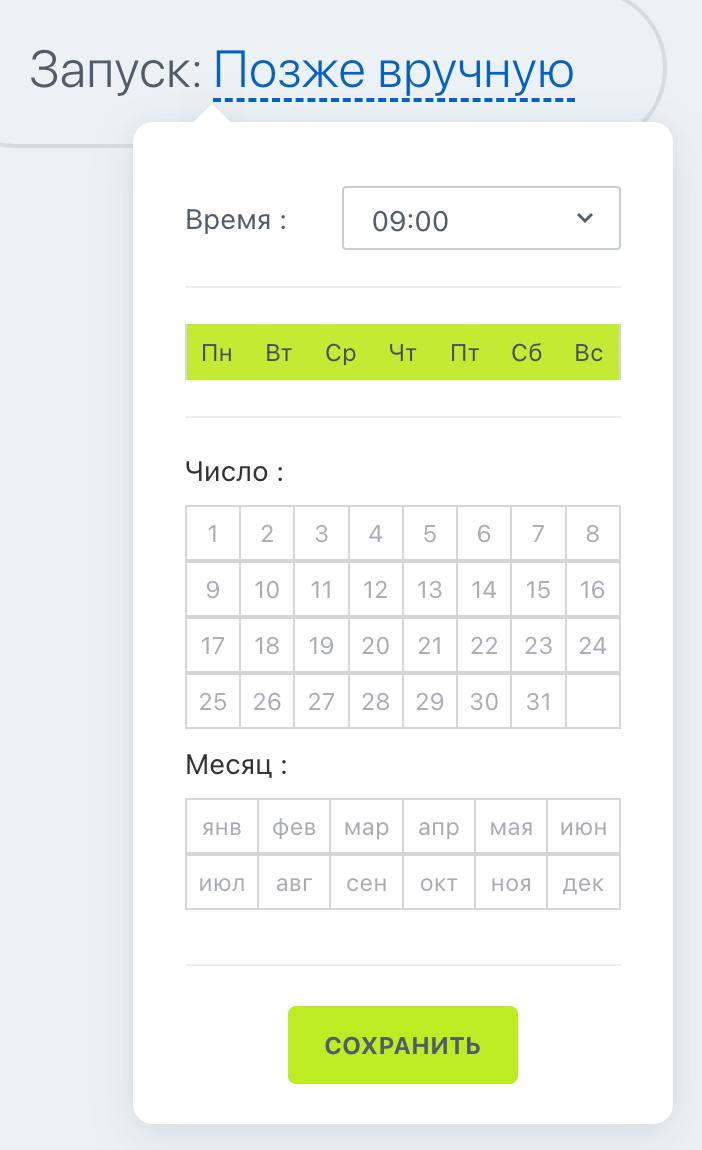The width and height of the screenshot is (702, 1150).
Task: Toggle the Пн weekday
Action: pos(217,353)
